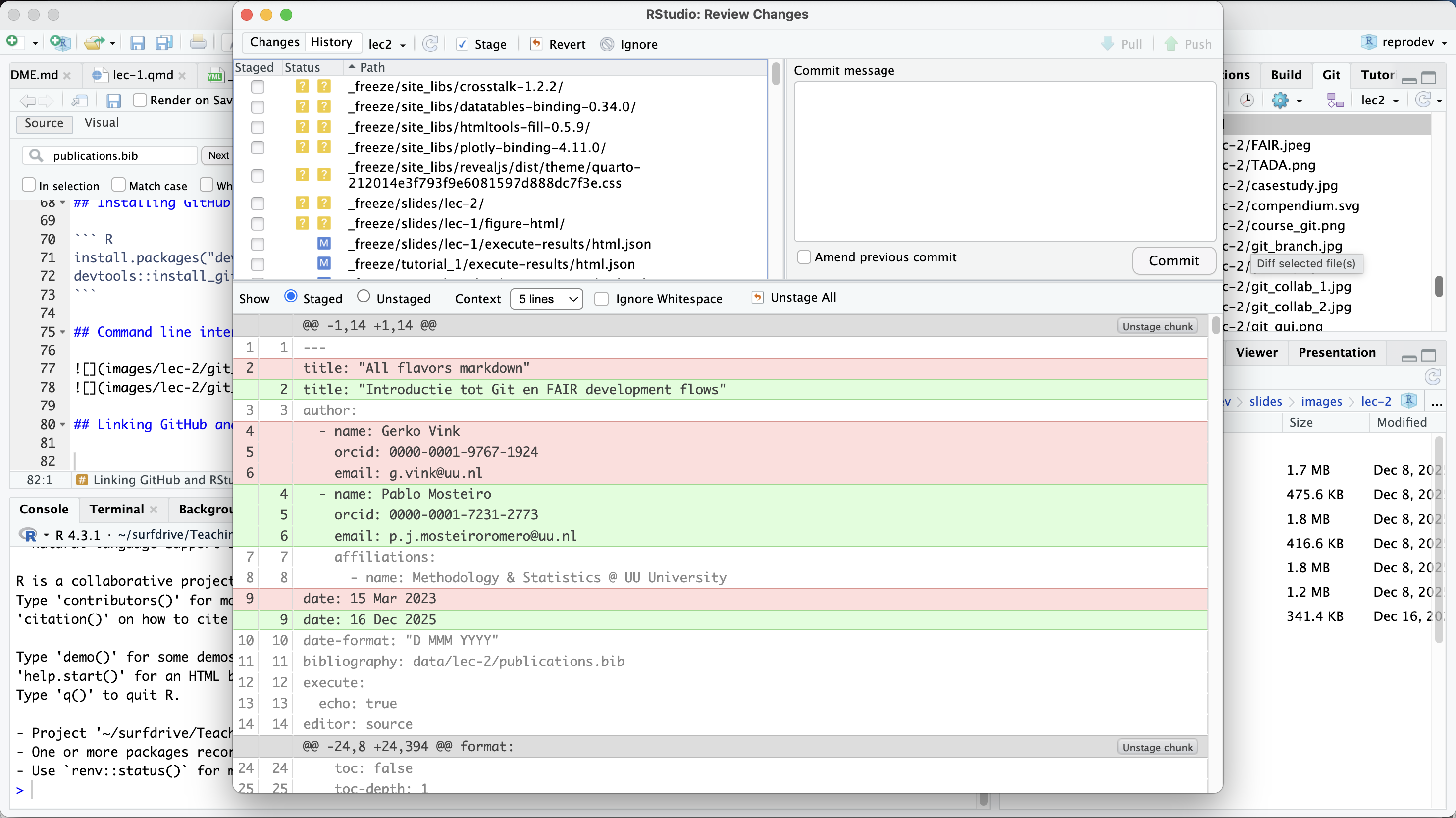Unstage the chunk @@ -24,8
This screenshot has height=818, width=1456.
coord(1157,747)
